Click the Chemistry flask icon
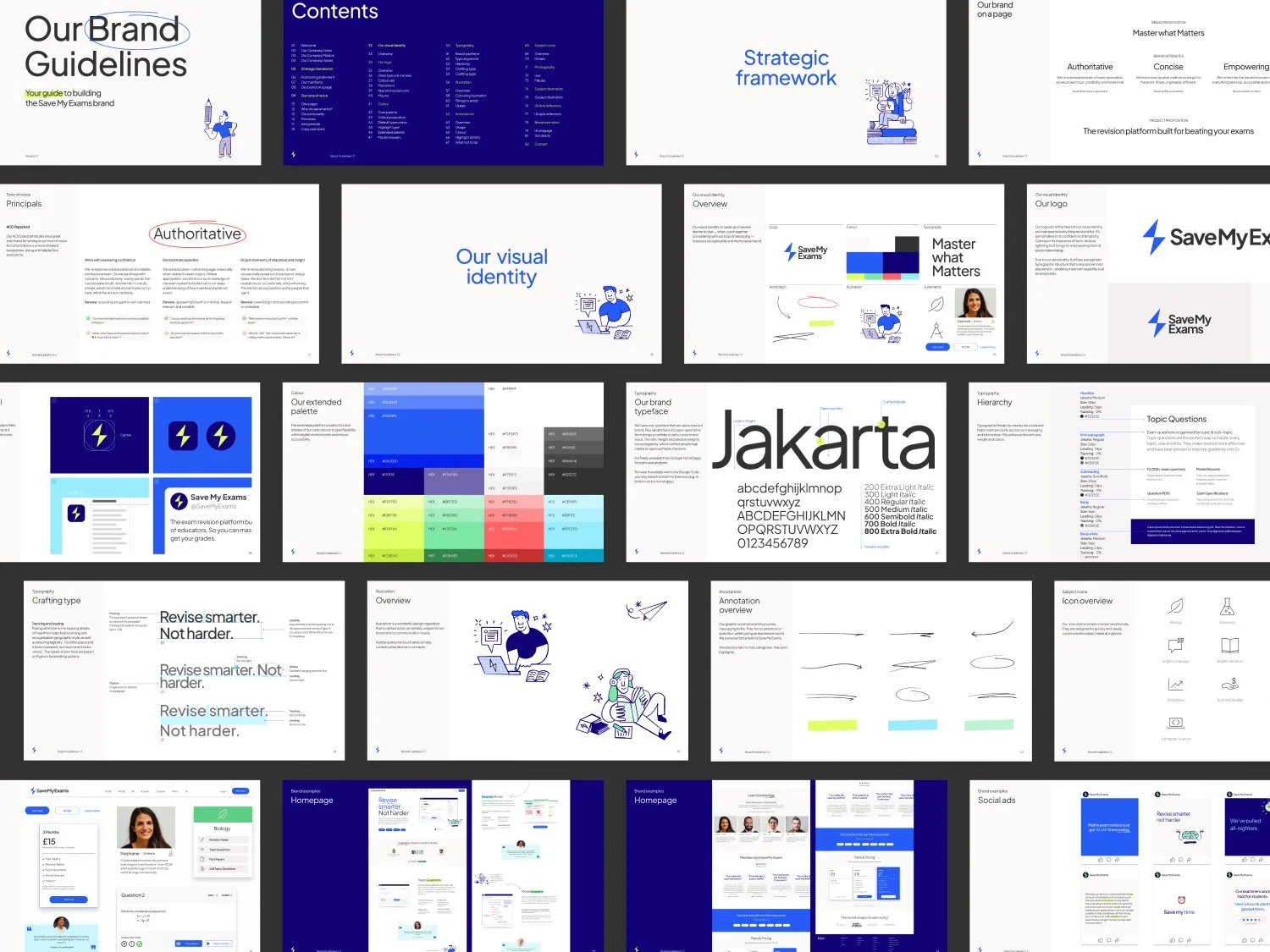The height and width of the screenshot is (952, 1270). coord(1227,606)
